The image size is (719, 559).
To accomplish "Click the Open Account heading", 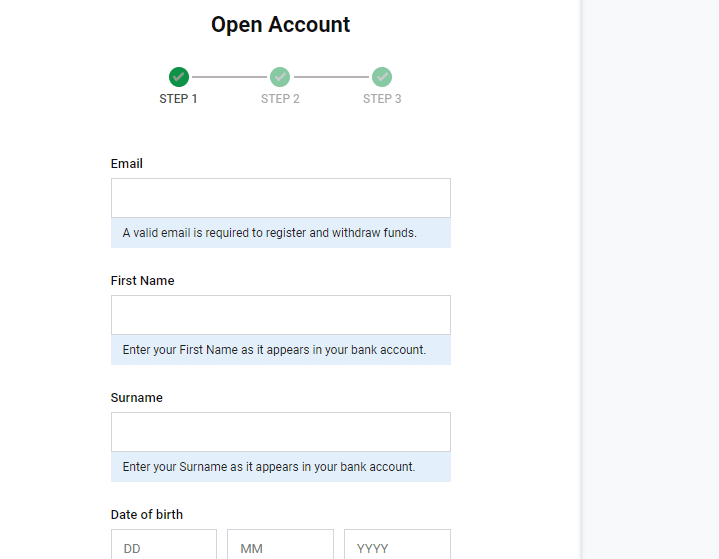I will 280,25.
